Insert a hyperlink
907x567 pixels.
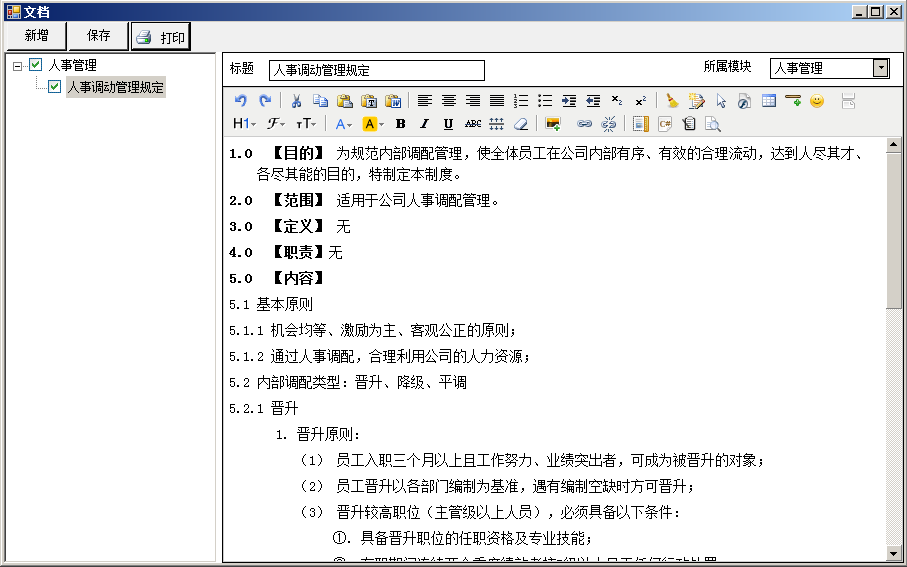click(x=584, y=124)
